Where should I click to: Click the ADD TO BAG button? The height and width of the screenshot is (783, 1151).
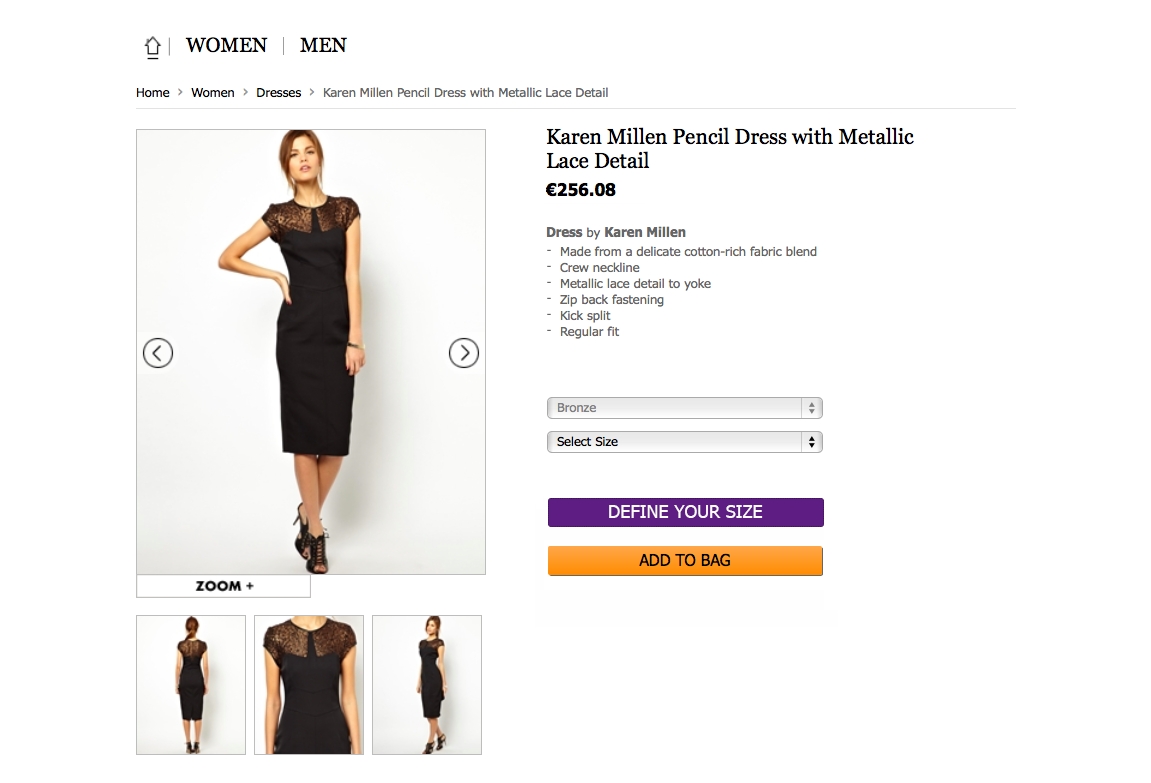[x=685, y=561]
